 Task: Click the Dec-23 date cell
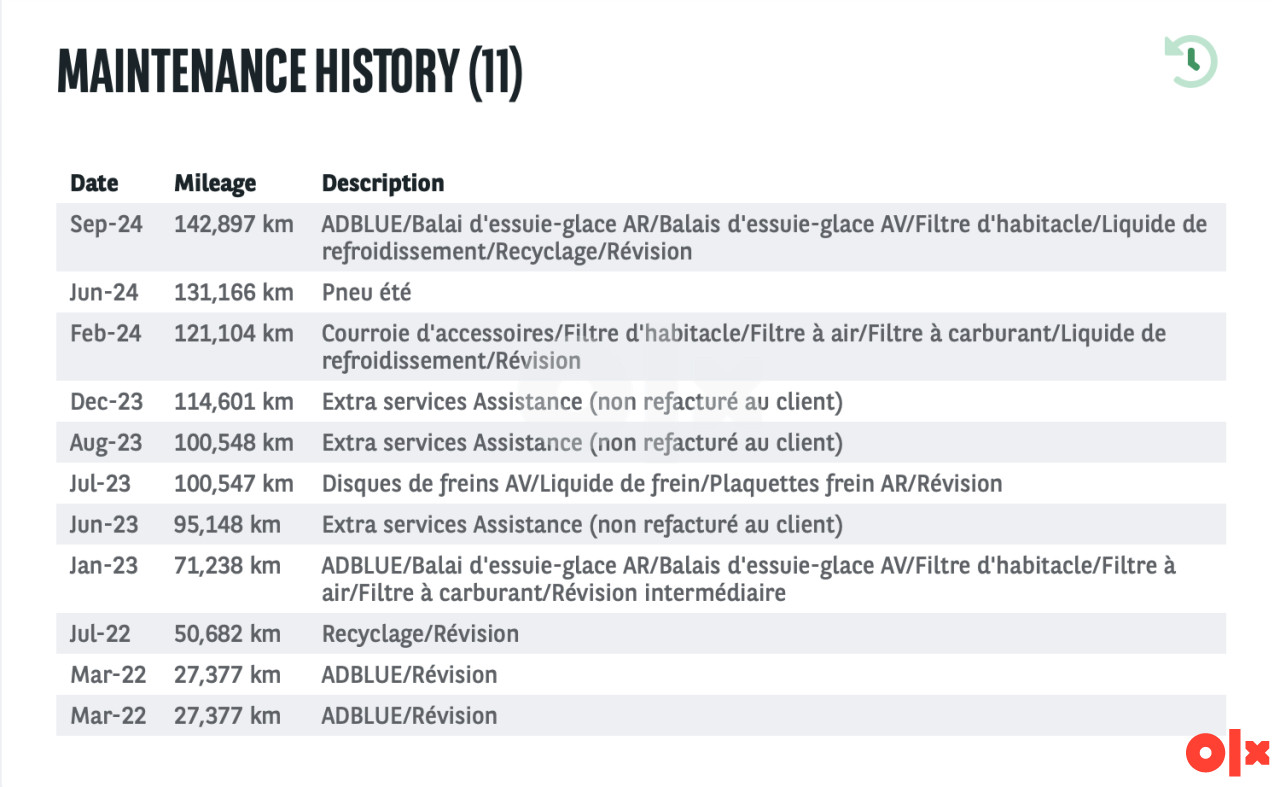(106, 402)
